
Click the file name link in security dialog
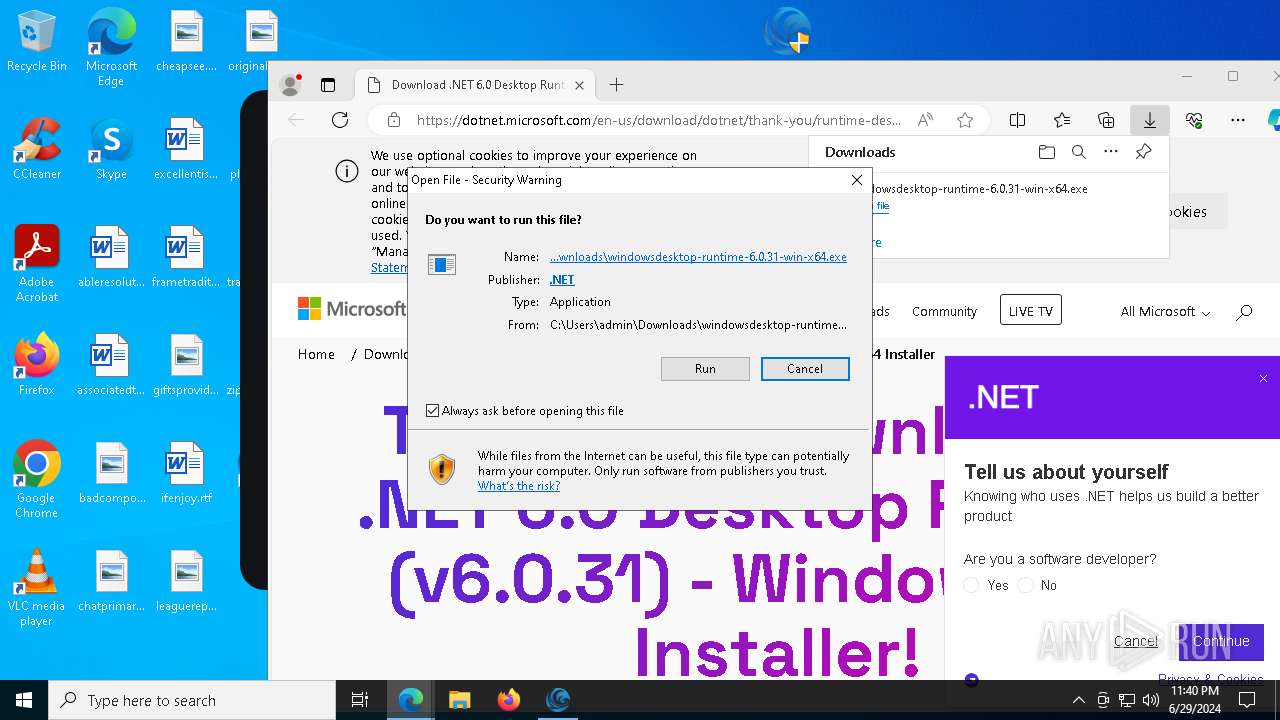click(x=698, y=257)
